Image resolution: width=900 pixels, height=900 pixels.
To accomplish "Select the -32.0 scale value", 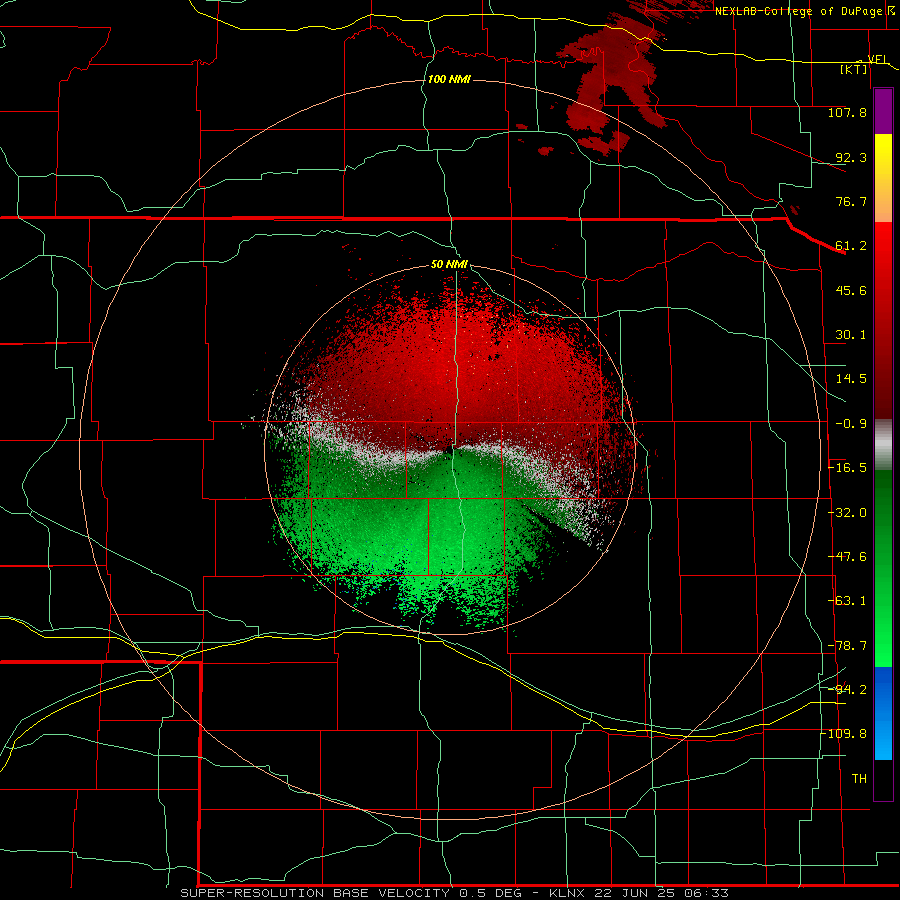I will 847,513.
